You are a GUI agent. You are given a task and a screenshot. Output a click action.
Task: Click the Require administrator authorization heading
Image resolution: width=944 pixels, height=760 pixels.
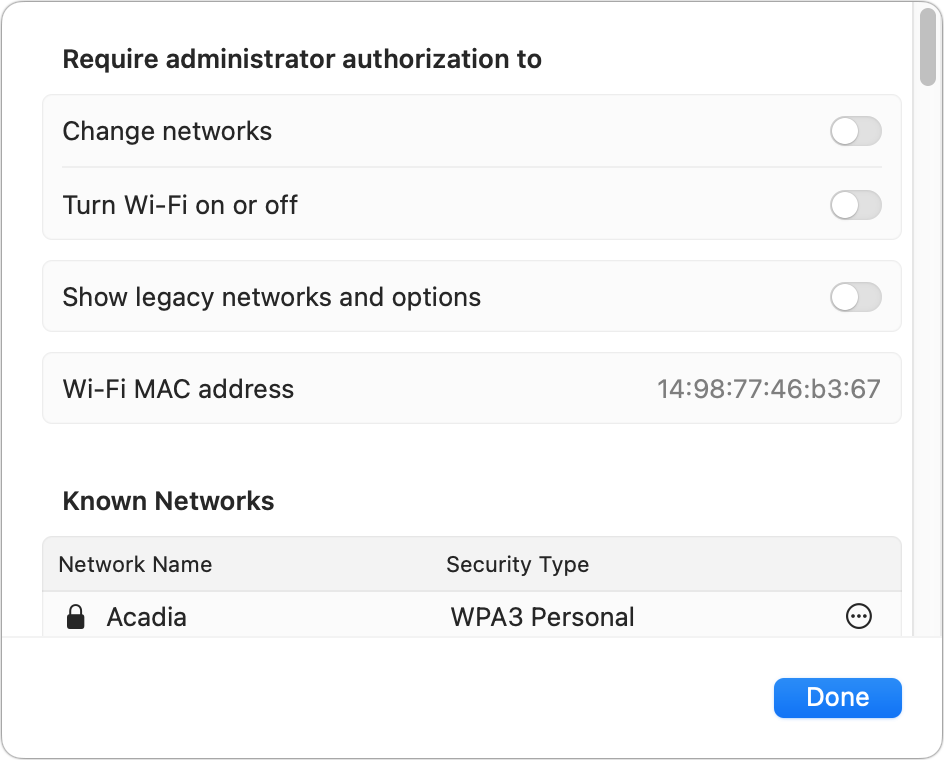(x=302, y=59)
